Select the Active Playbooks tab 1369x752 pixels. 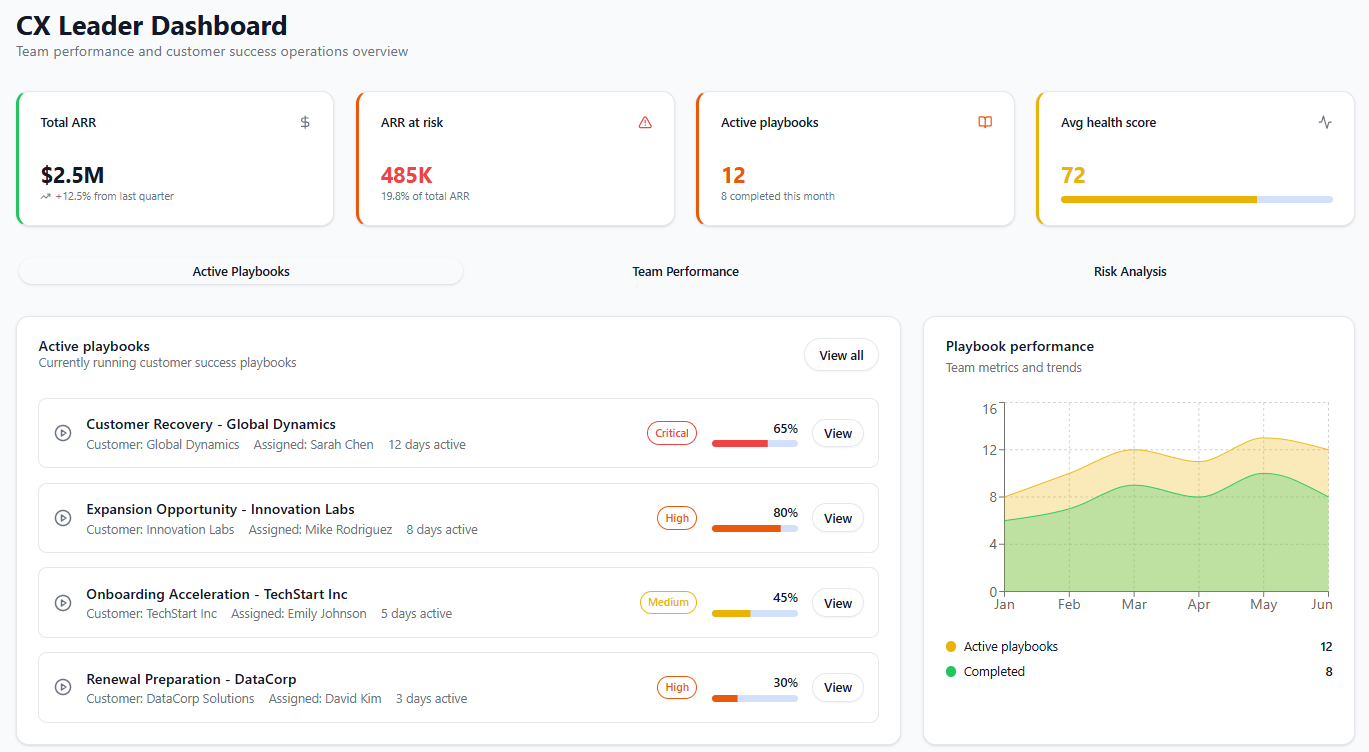point(240,271)
